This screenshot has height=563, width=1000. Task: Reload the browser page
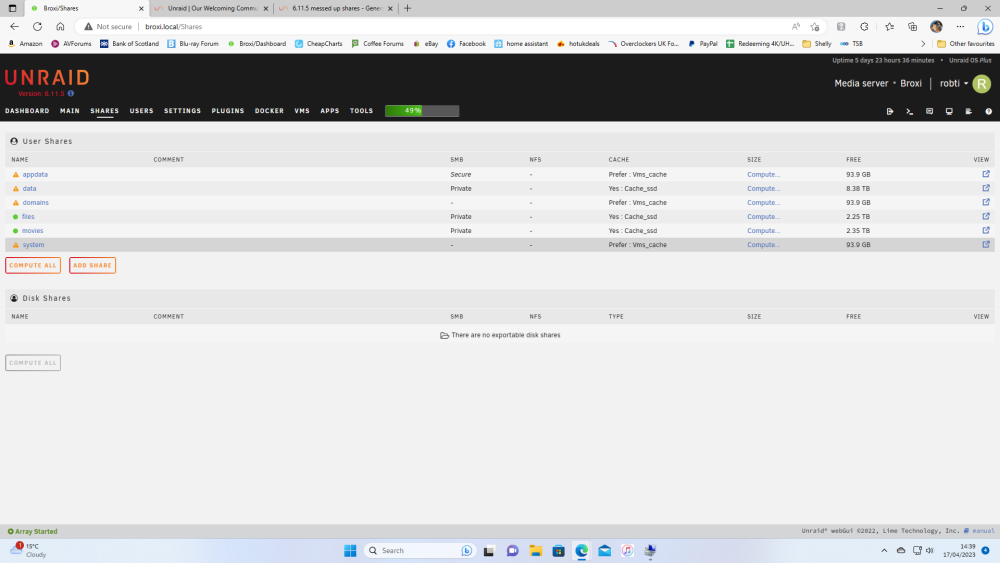pyautogui.click(x=38, y=27)
